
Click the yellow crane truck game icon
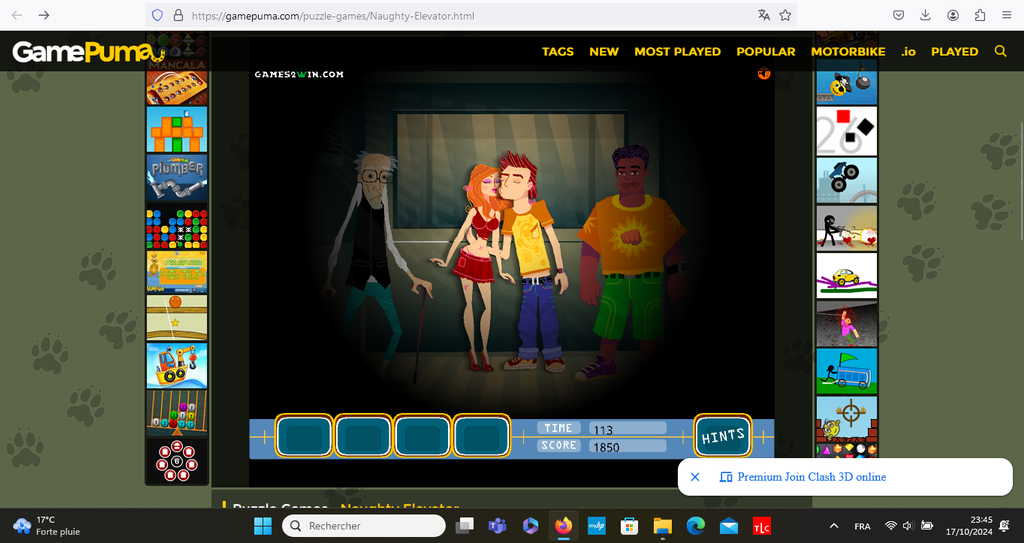177,365
